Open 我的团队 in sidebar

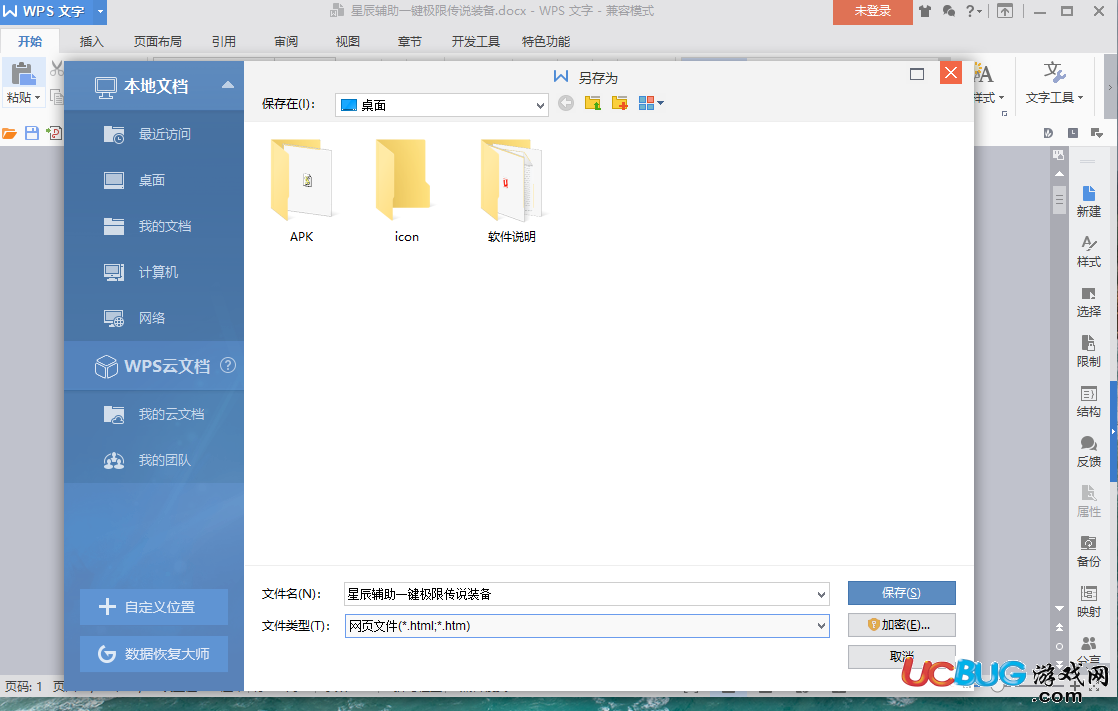point(154,461)
